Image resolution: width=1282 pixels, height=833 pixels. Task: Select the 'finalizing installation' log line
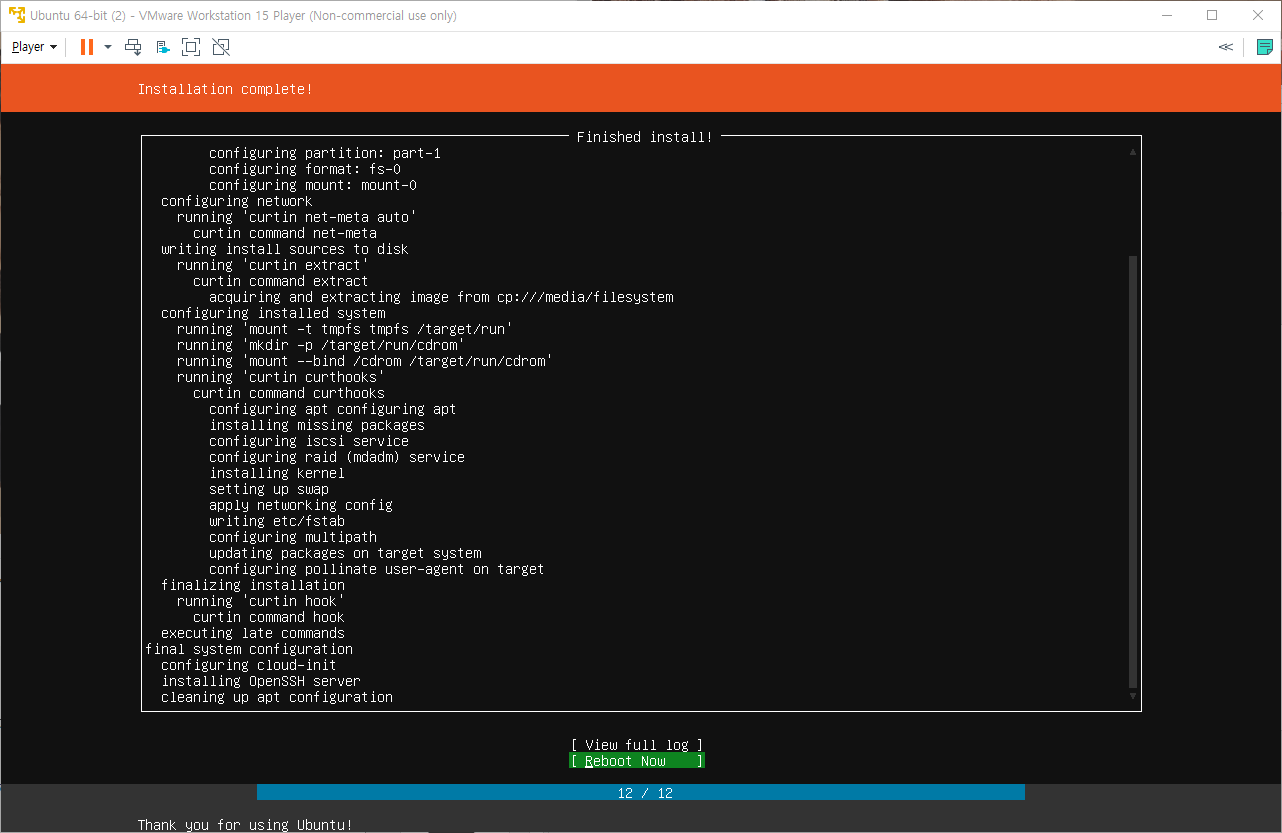(x=253, y=585)
